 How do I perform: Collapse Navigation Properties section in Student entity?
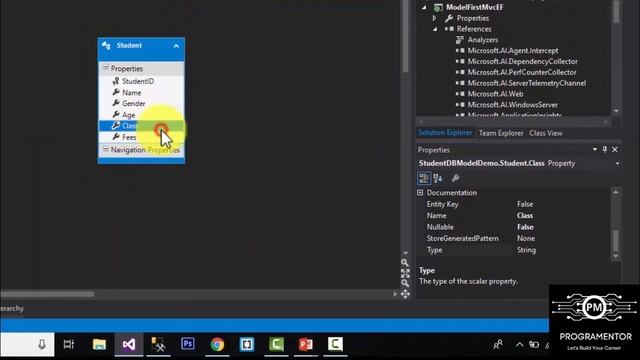point(106,149)
